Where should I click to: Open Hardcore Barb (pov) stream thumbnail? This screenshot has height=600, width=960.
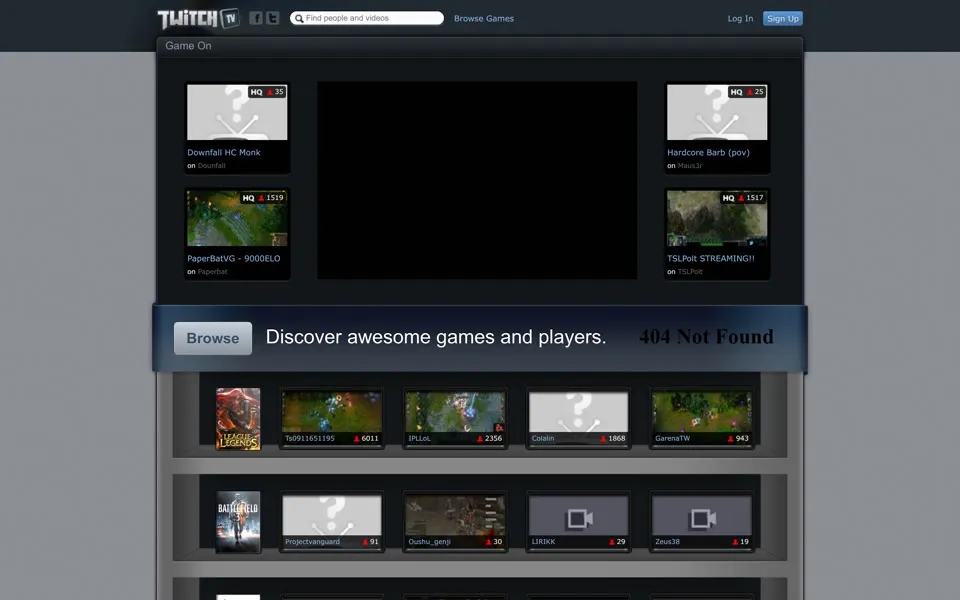pos(717,112)
